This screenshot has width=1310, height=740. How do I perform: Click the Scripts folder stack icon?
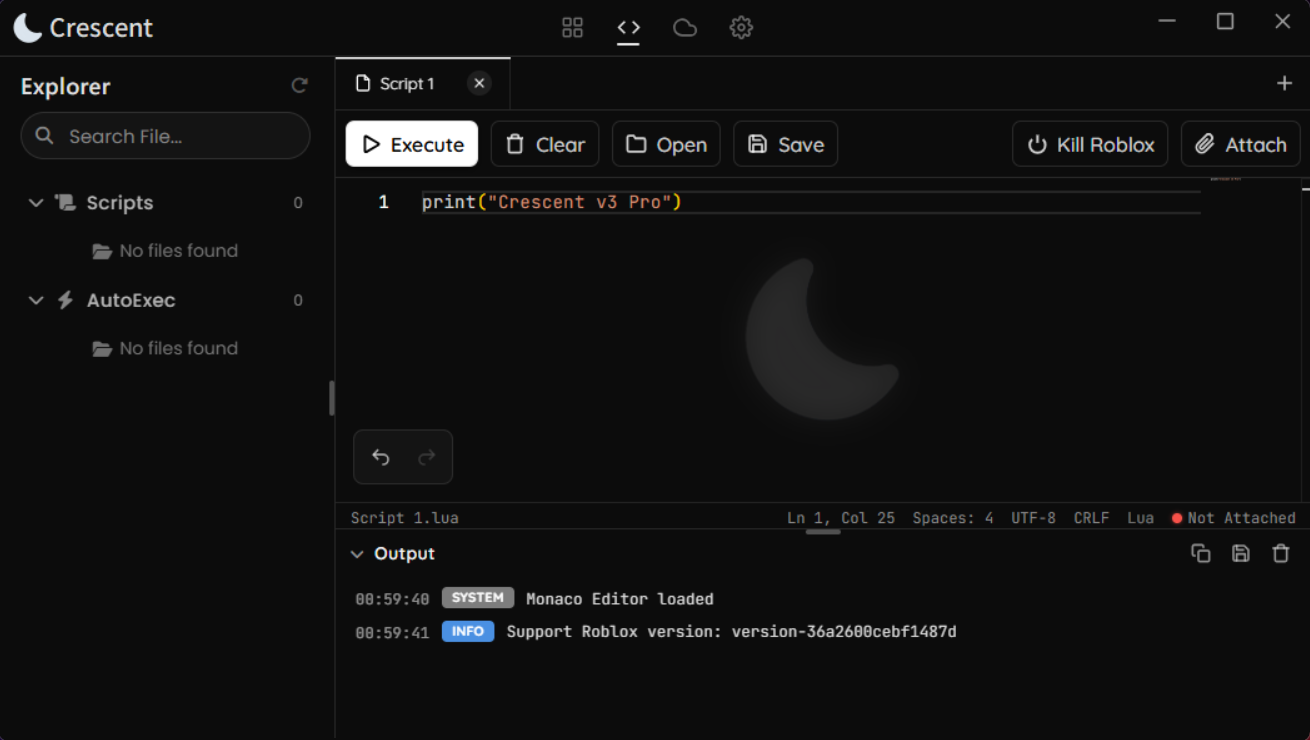point(66,202)
